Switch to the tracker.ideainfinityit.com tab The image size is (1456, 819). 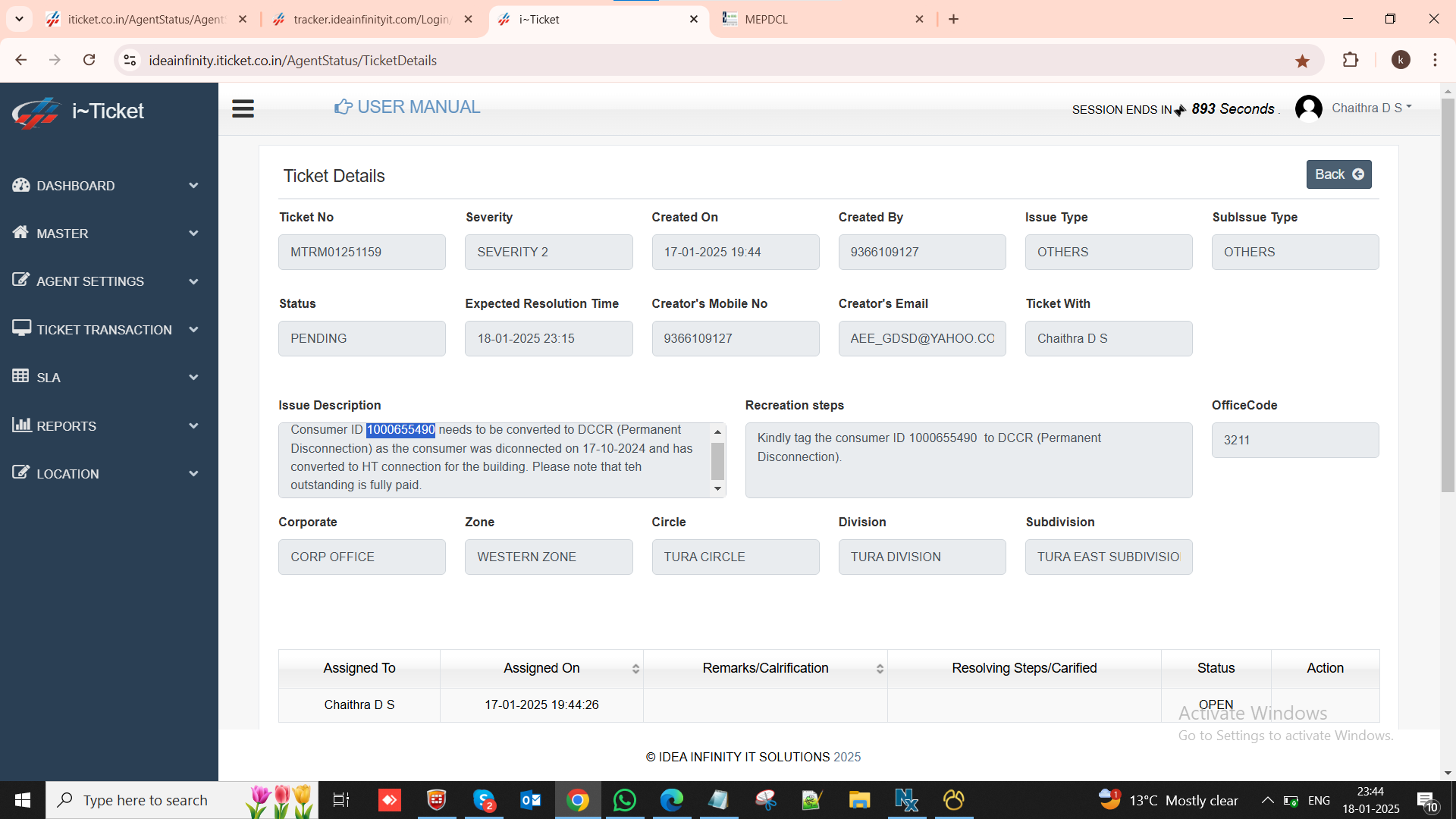(372, 19)
